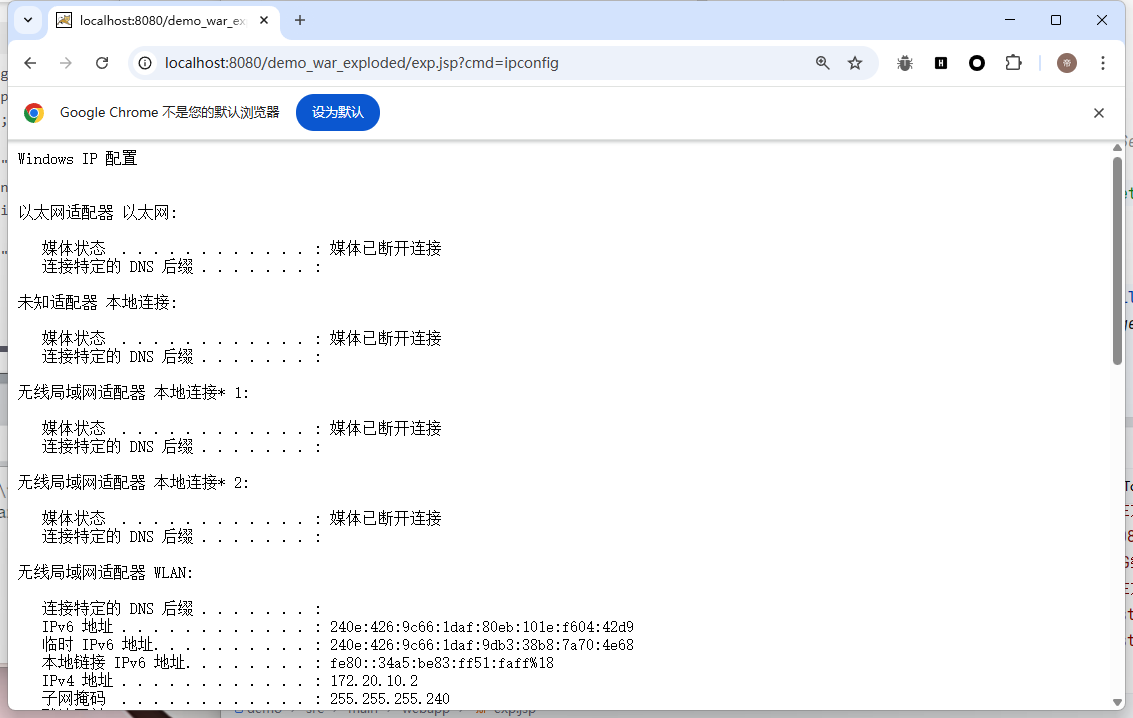Bookmark this page with the star icon
1133x718 pixels.
[855, 63]
